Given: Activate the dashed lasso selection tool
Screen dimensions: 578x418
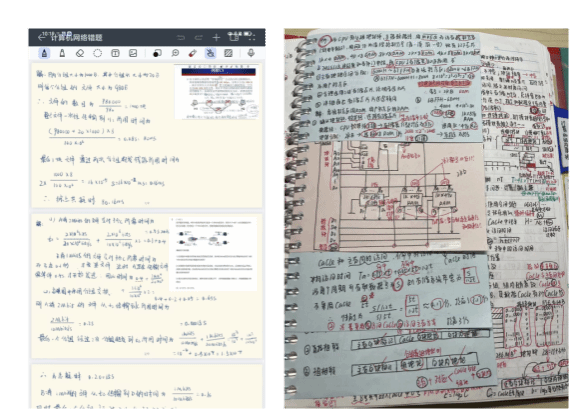Looking at the screenshot, I should click(97, 53).
